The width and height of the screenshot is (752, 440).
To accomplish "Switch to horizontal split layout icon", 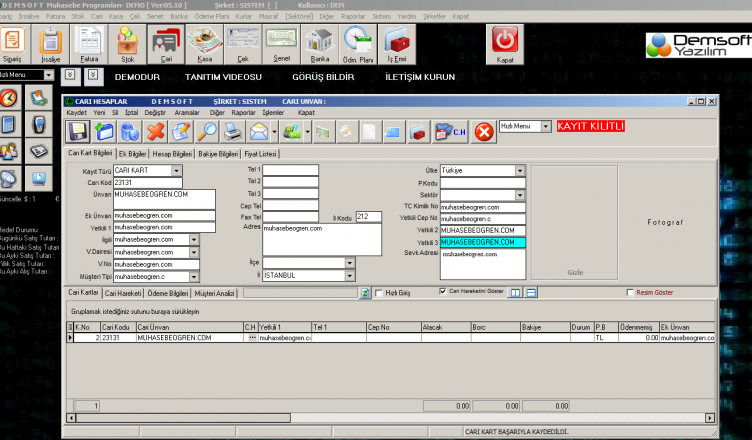I will coord(531,293).
